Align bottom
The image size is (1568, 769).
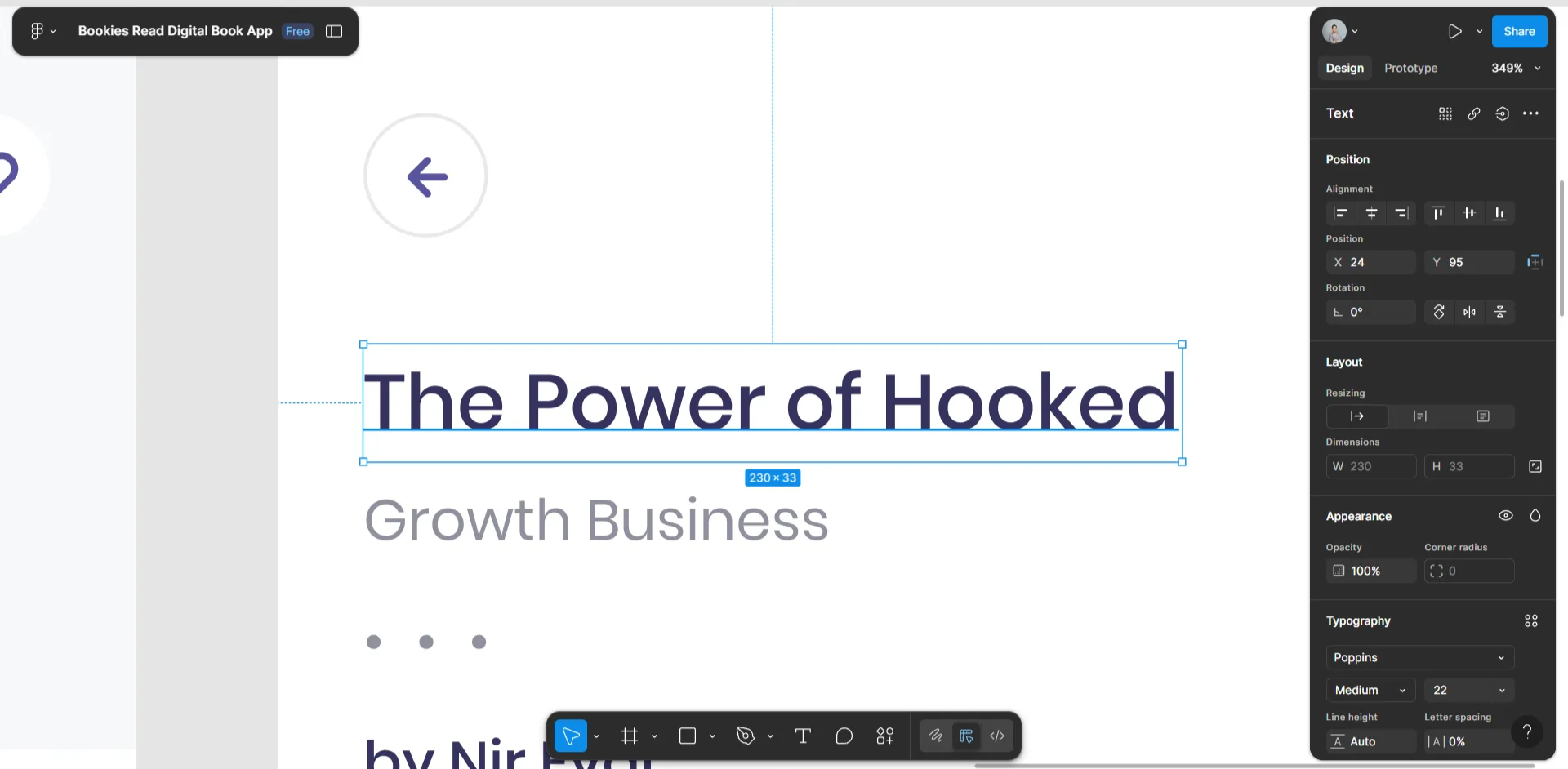[x=1500, y=213]
